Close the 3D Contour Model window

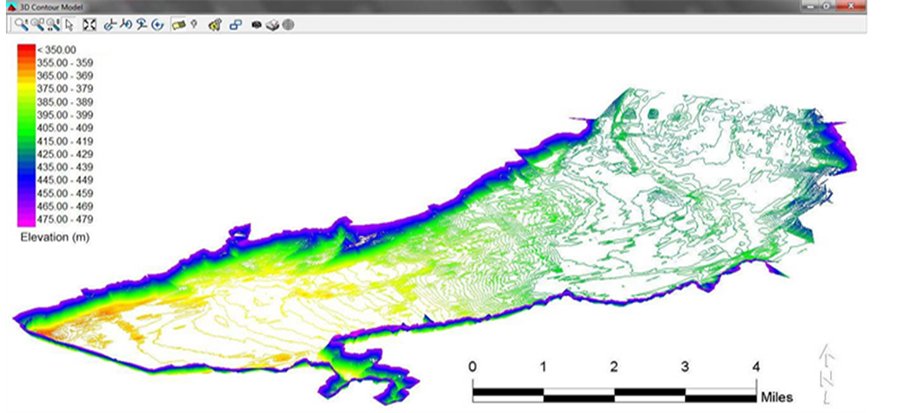point(852,5)
